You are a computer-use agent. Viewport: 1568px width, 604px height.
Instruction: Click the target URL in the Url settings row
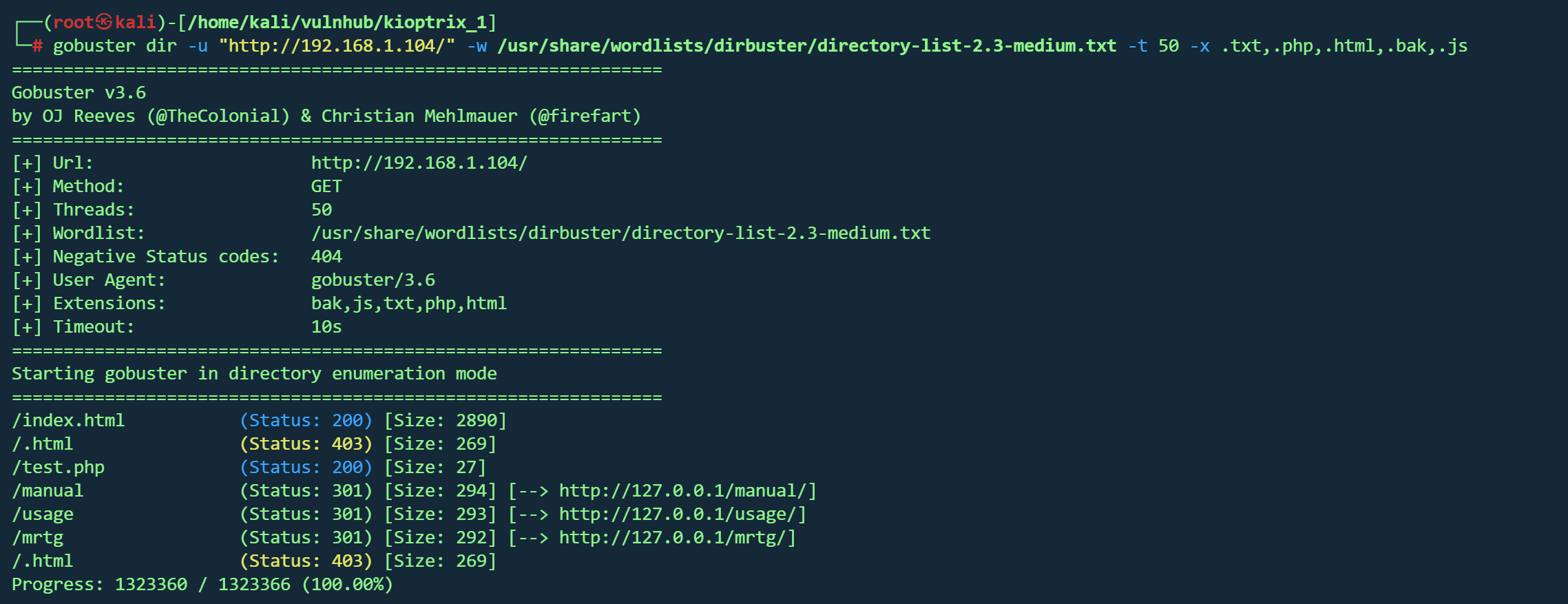click(x=419, y=163)
